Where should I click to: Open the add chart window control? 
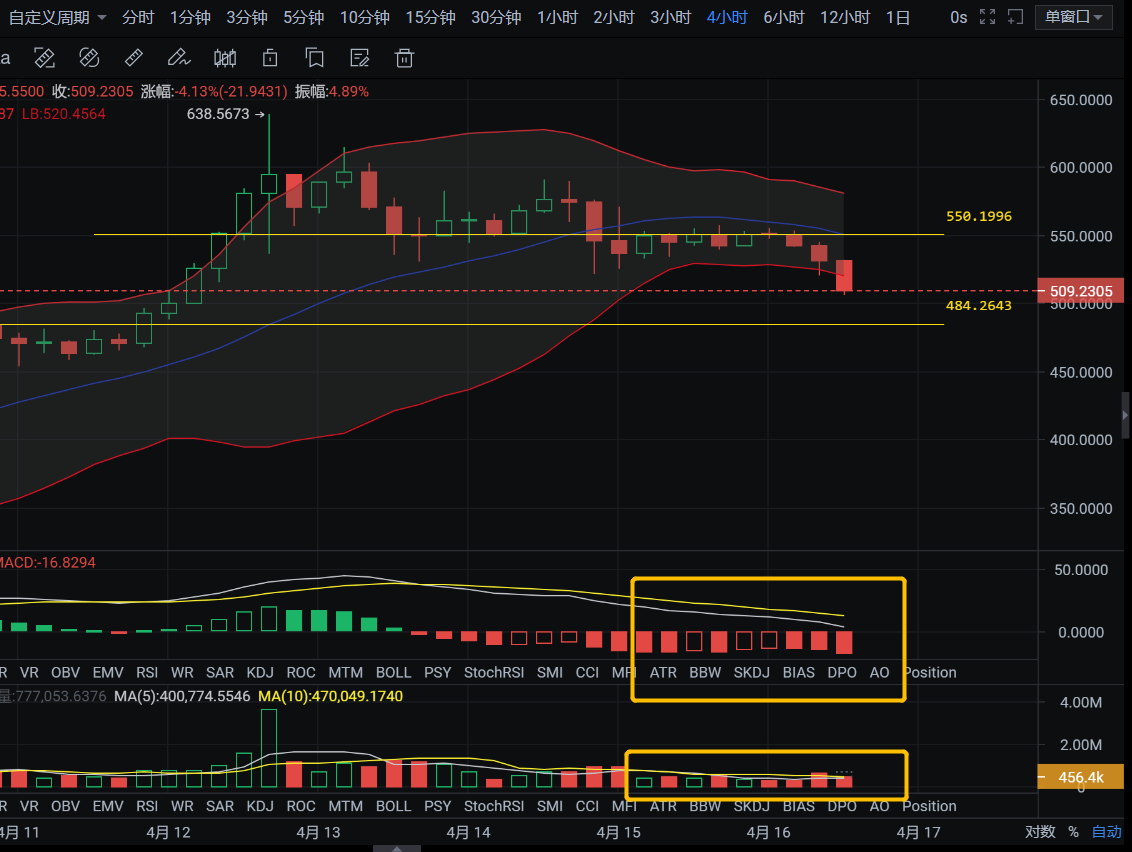[1016, 16]
